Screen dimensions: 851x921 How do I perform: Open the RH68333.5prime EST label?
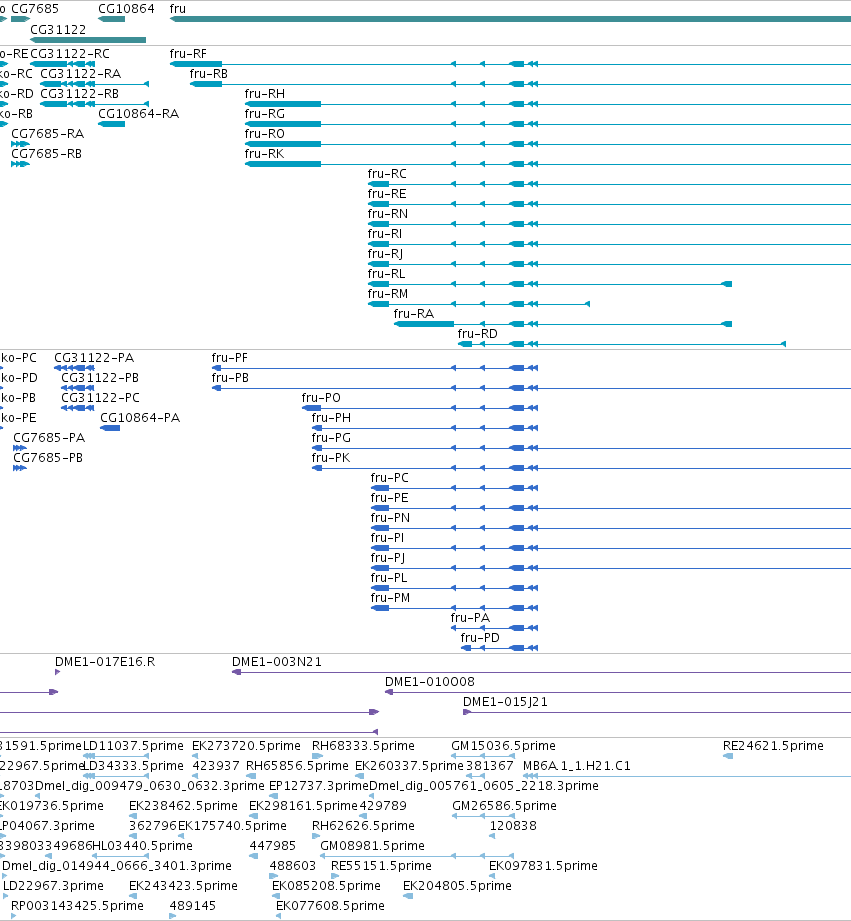[x=363, y=745]
